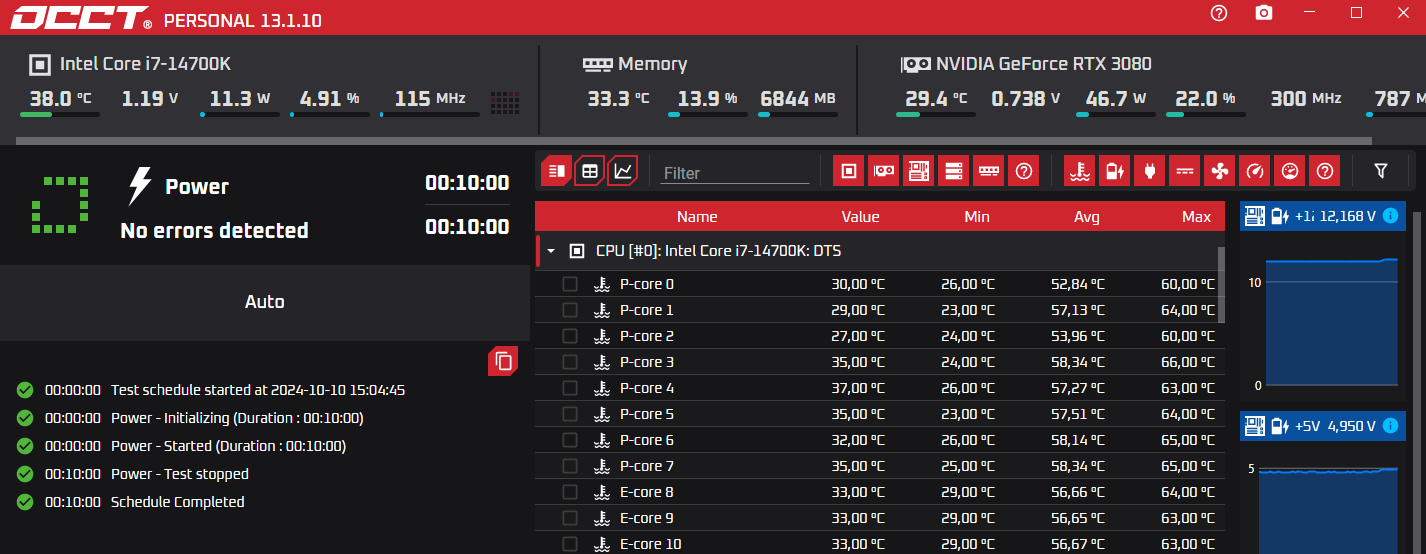Sort by the Max column header
The width and height of the screenshot is (1426, 554).
(x=1196, y=217)
